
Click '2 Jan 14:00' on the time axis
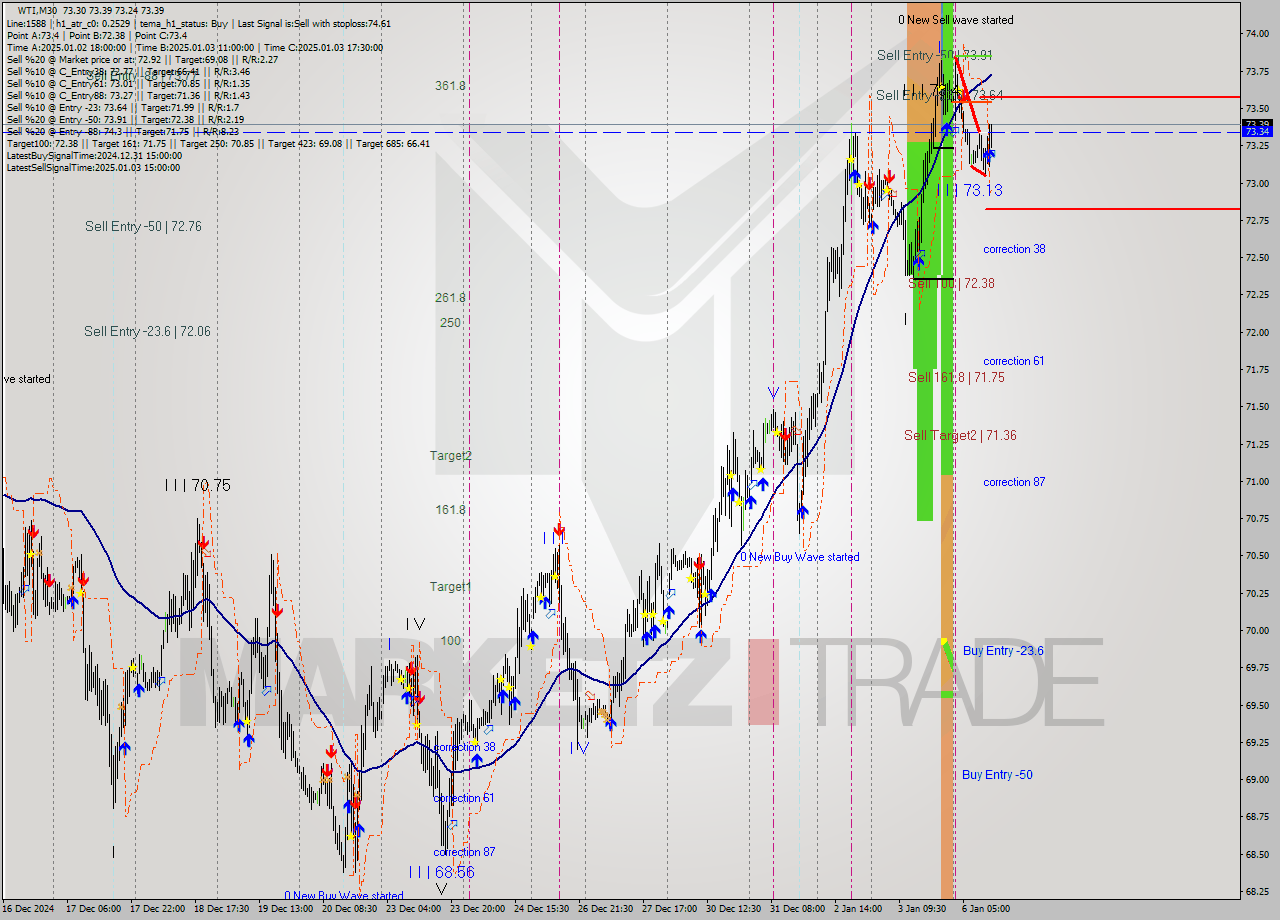[859, 909]
